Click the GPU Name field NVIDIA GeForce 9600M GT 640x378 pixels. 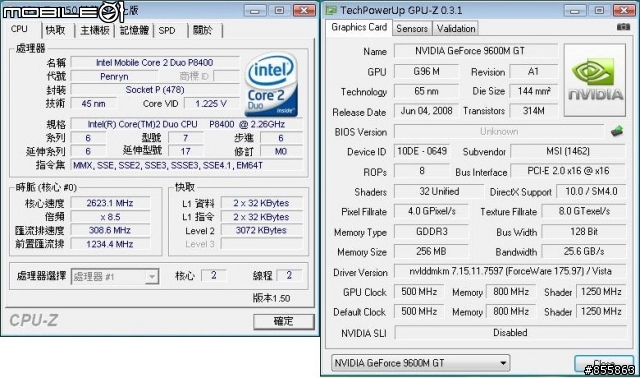point(476,51)
